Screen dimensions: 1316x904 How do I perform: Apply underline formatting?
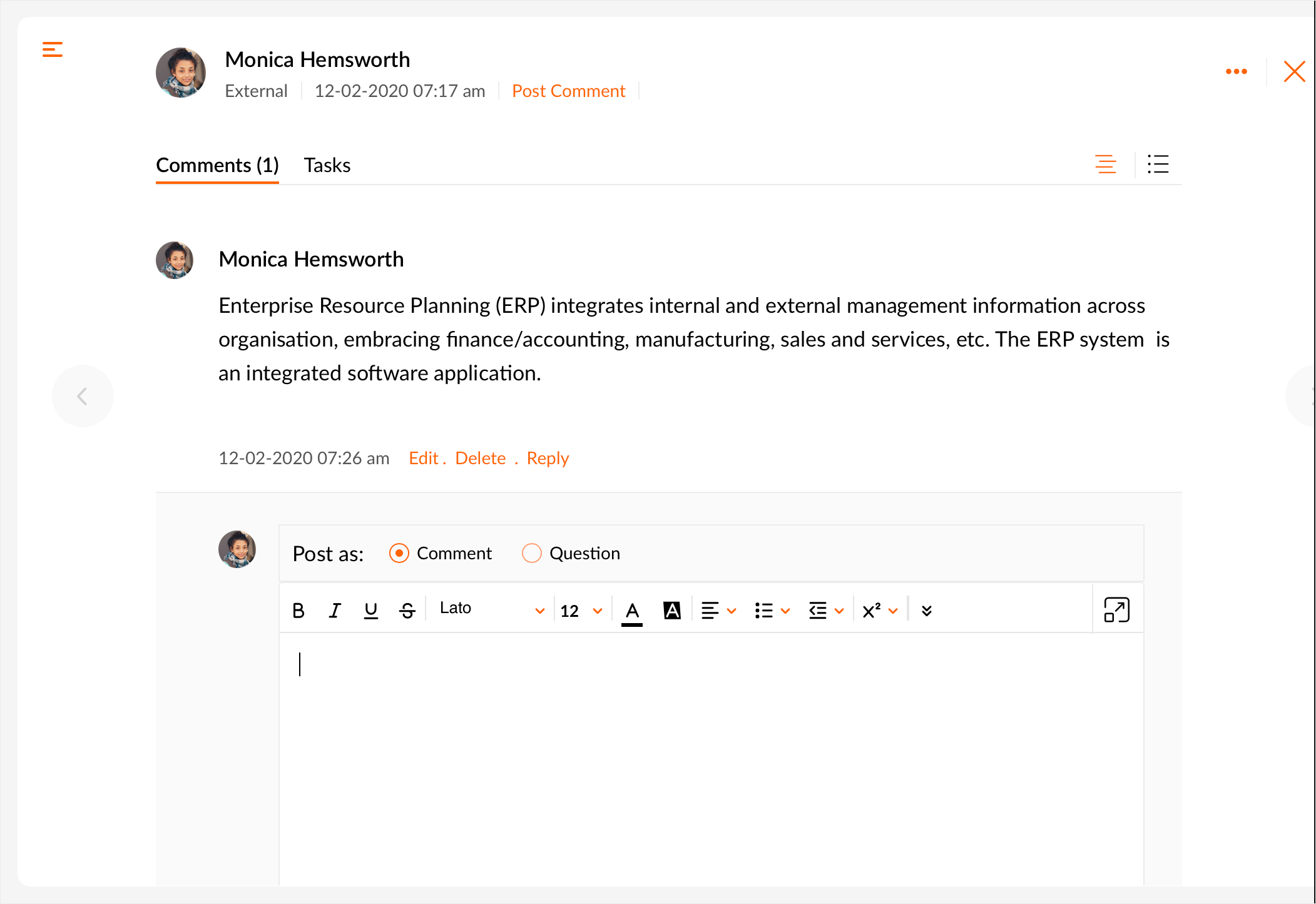370,611
